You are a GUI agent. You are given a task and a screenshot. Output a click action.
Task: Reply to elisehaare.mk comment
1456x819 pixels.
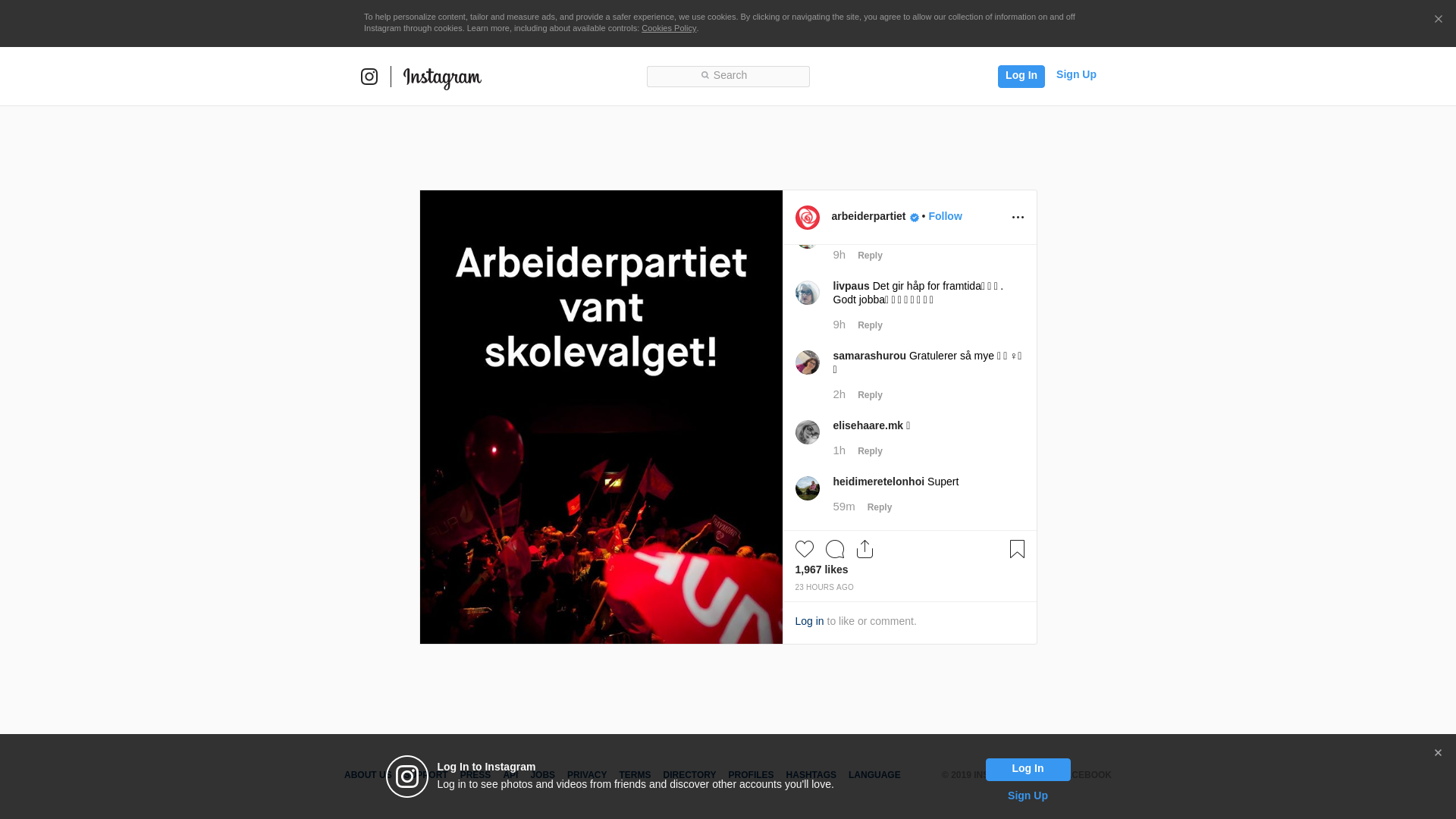870,451
